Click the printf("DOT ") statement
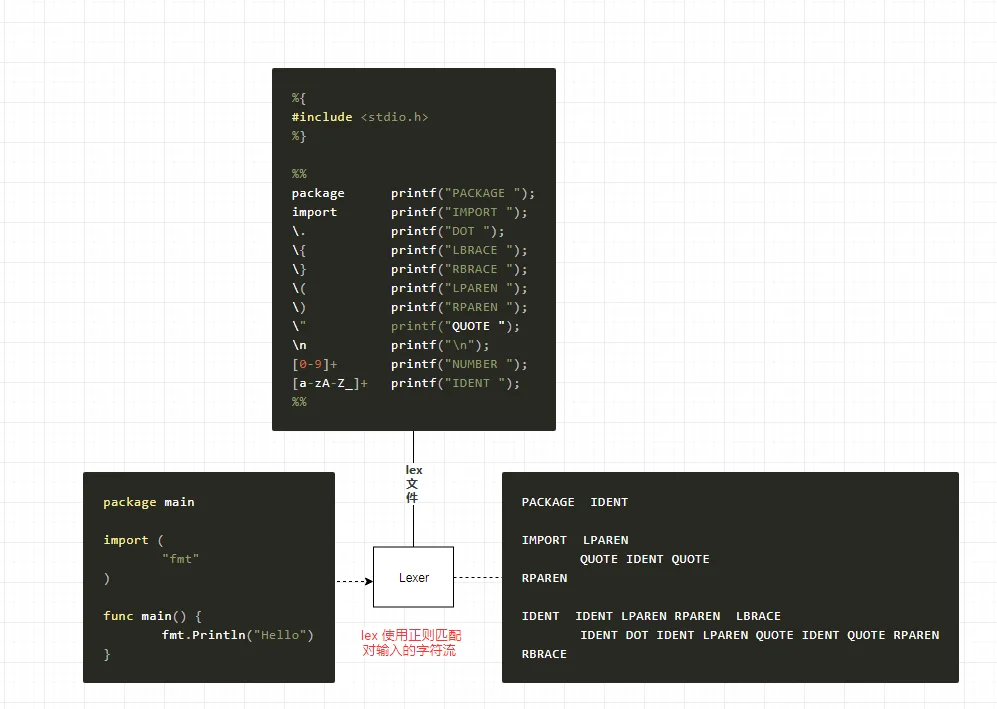Viewport: 997px width, 709px height. [448, 231]
